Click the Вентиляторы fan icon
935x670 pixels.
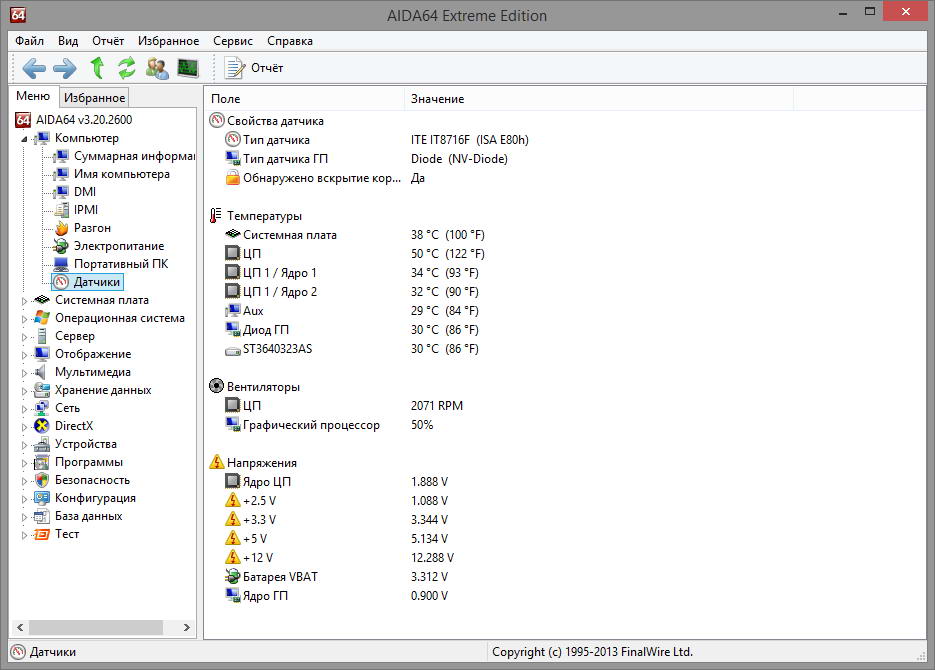click(x=216, y=386)
